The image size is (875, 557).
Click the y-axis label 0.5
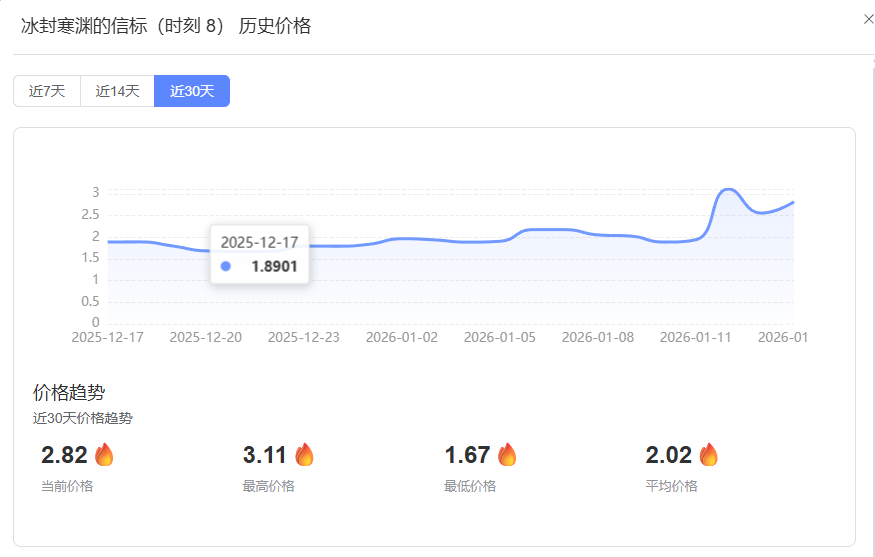(90, 301)
